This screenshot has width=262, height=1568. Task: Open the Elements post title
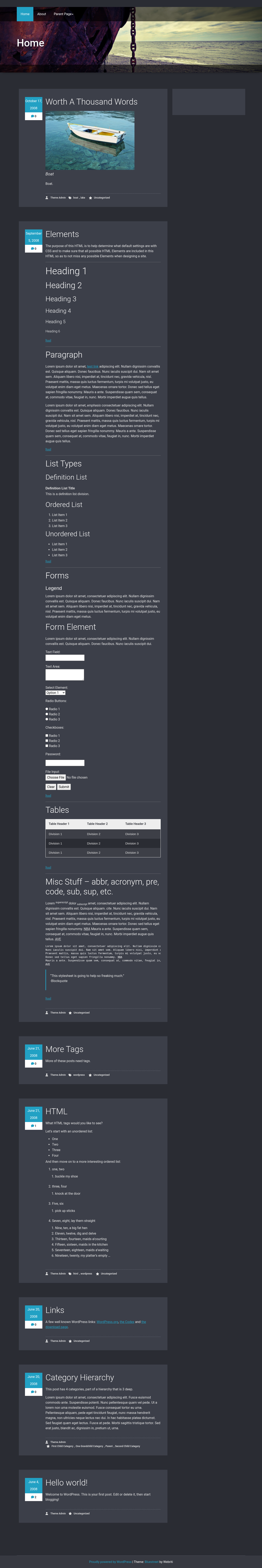[x=62, y=234]
